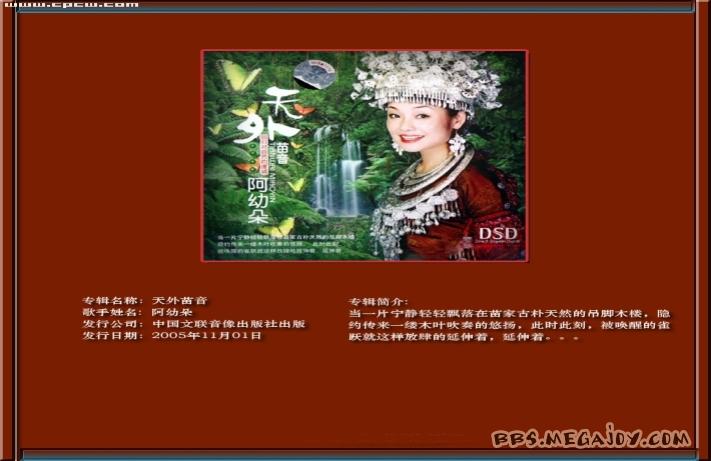Click publisher text 中国文联音像出版社出版
Screen dimensions: 711x461
[229, 324]
